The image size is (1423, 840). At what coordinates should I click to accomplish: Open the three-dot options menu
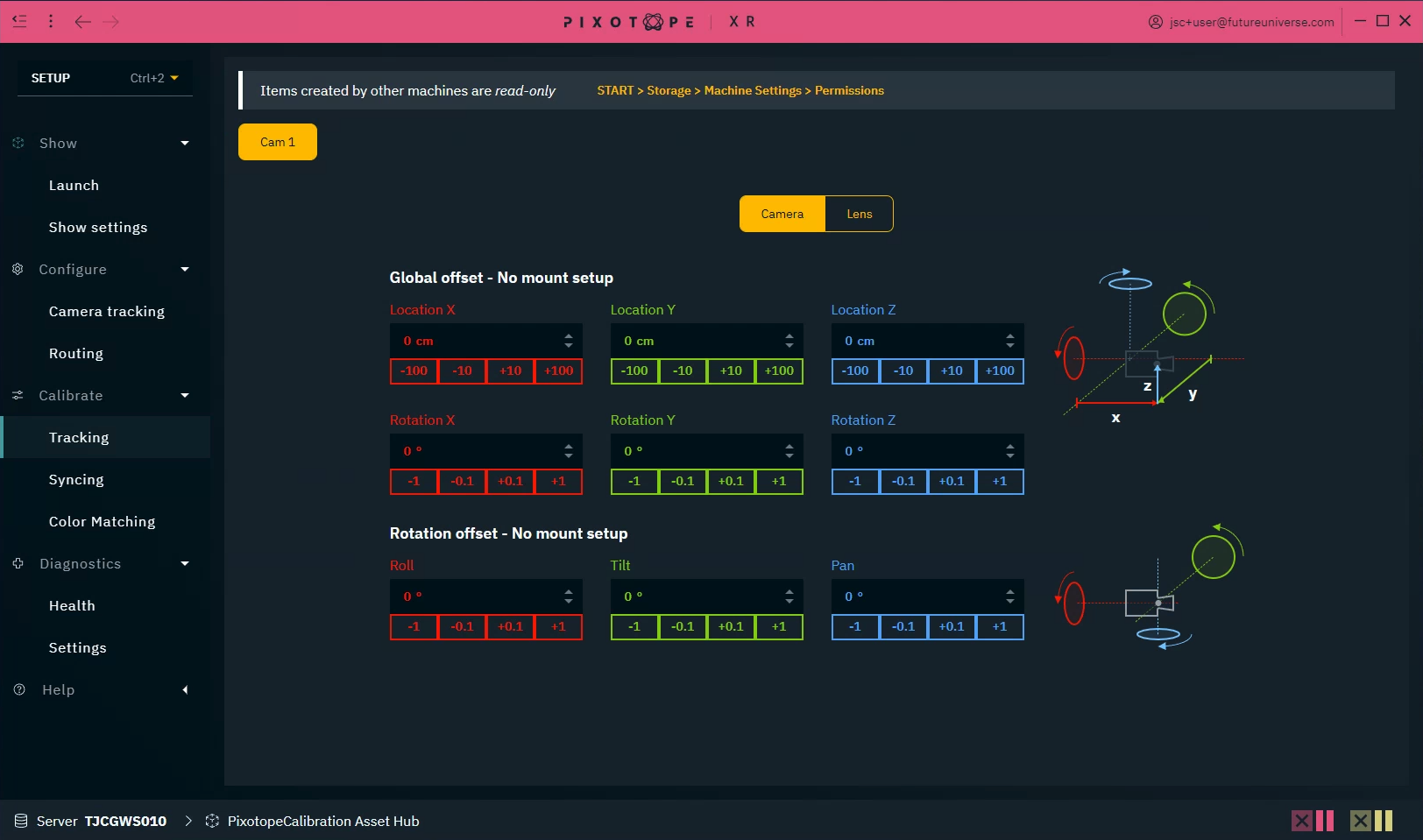coord(51,21)
